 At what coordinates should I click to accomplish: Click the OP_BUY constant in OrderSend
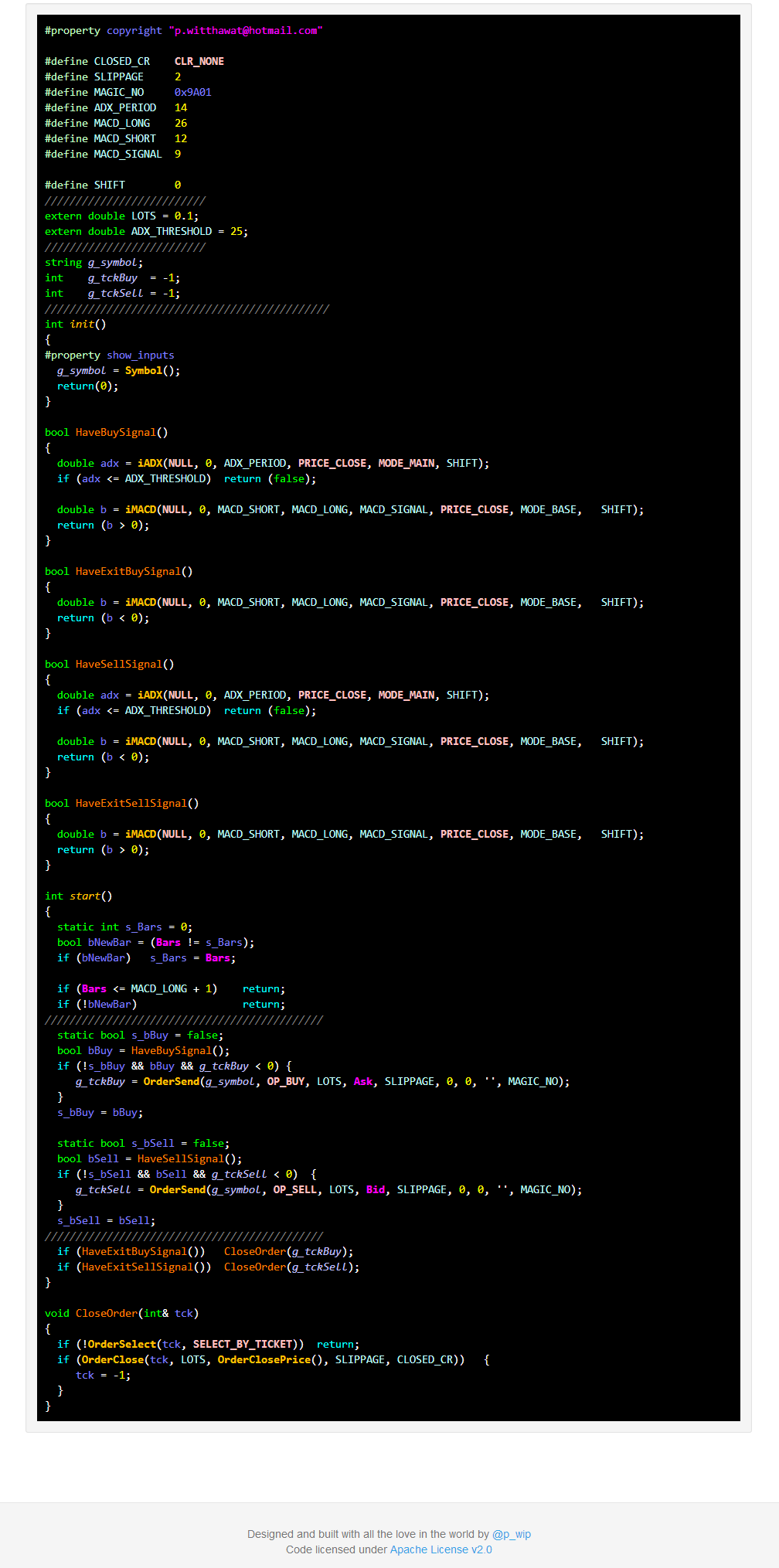click(x=285, y=1082)
